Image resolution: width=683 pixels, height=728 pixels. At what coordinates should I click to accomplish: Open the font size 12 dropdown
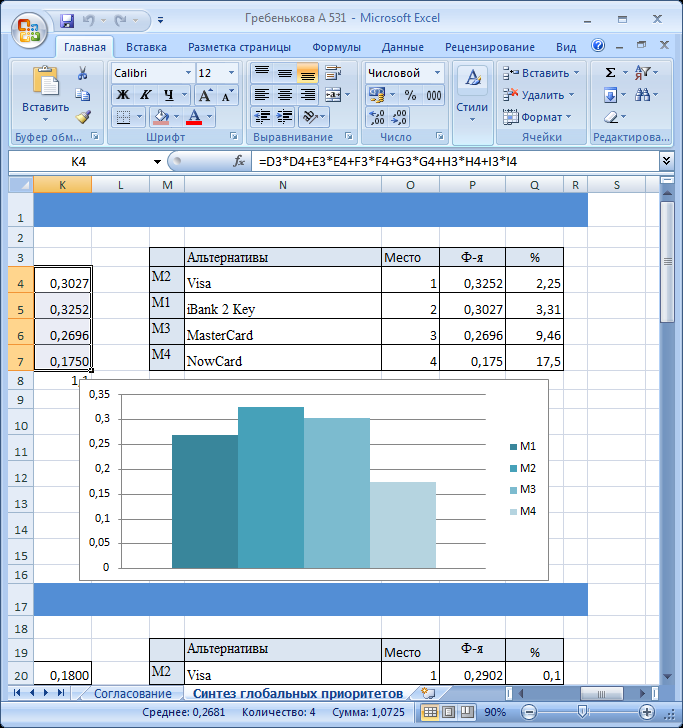pos(231,73)
